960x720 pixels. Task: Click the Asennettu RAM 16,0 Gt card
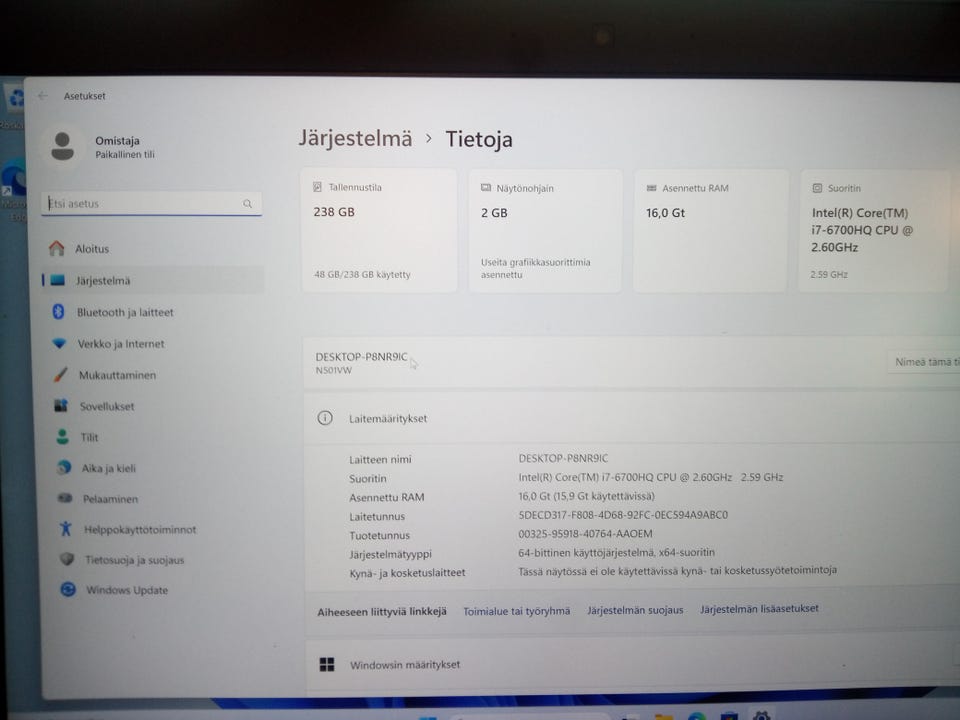point(710,231)
